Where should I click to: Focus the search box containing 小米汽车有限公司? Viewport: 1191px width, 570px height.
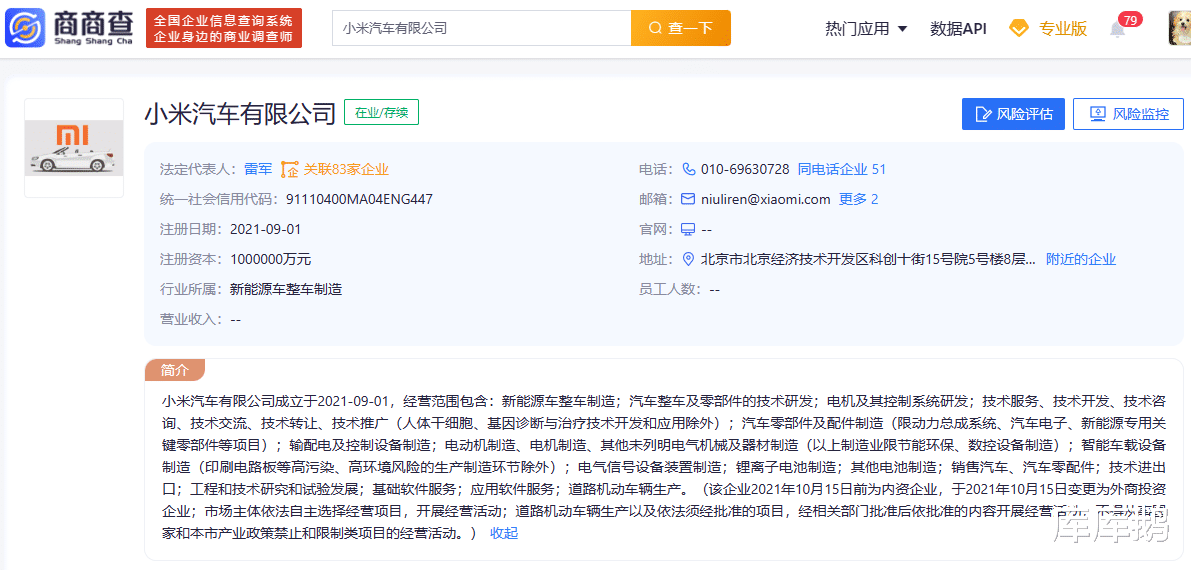coord(482,28)
